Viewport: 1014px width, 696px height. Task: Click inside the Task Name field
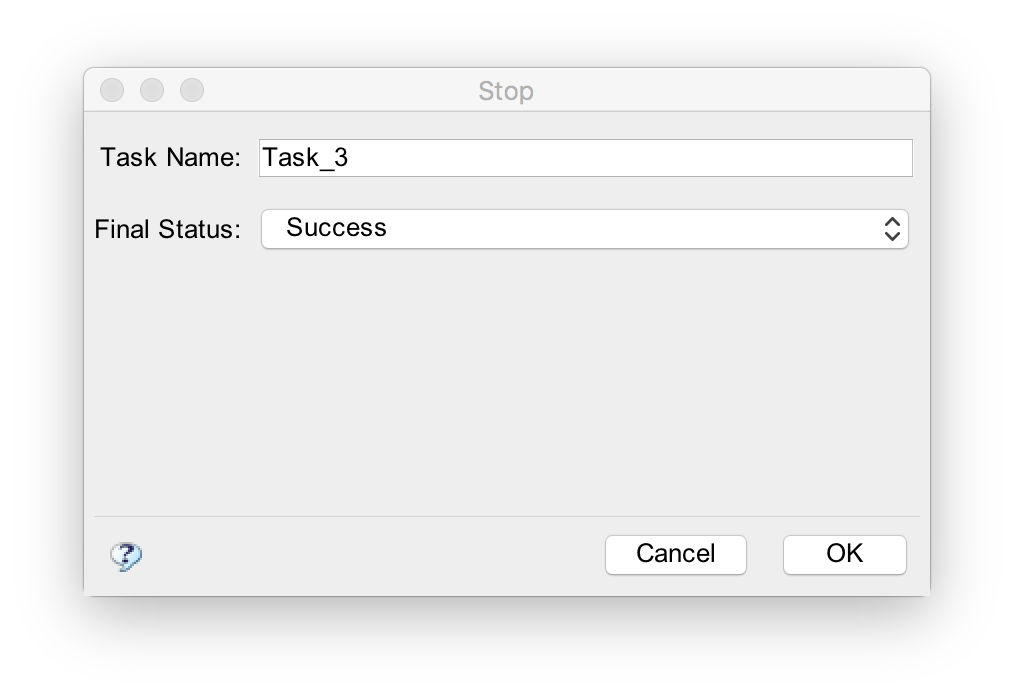[x=585, y=157]
